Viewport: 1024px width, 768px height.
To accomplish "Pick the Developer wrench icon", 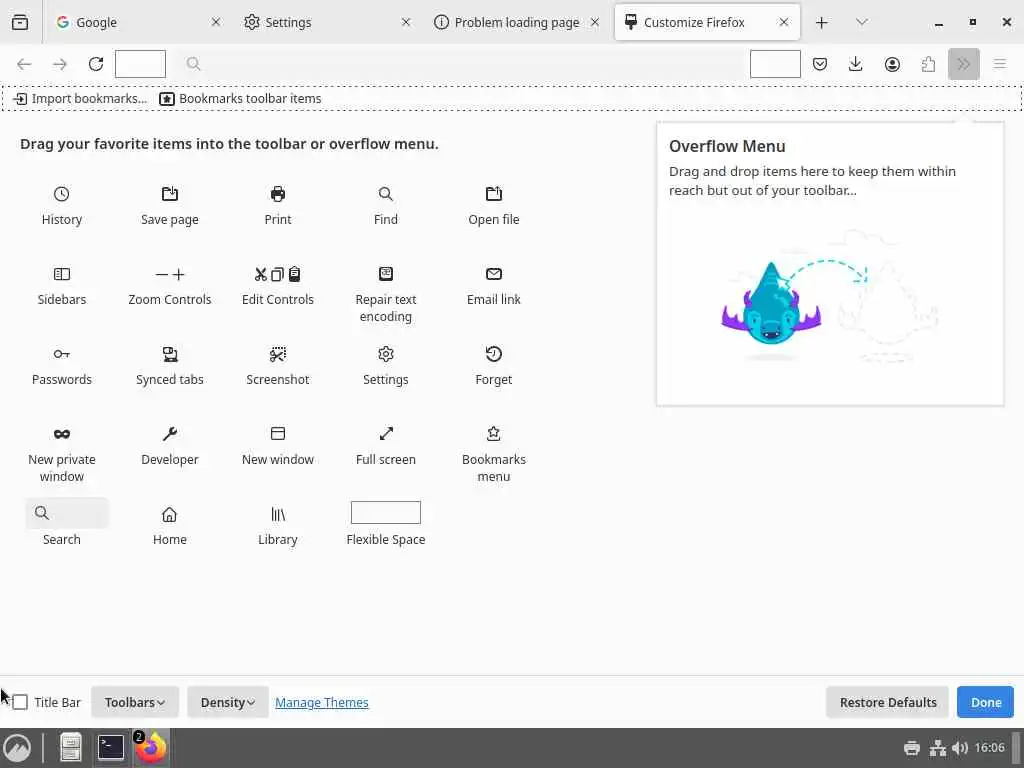I will tap(170, 434).
